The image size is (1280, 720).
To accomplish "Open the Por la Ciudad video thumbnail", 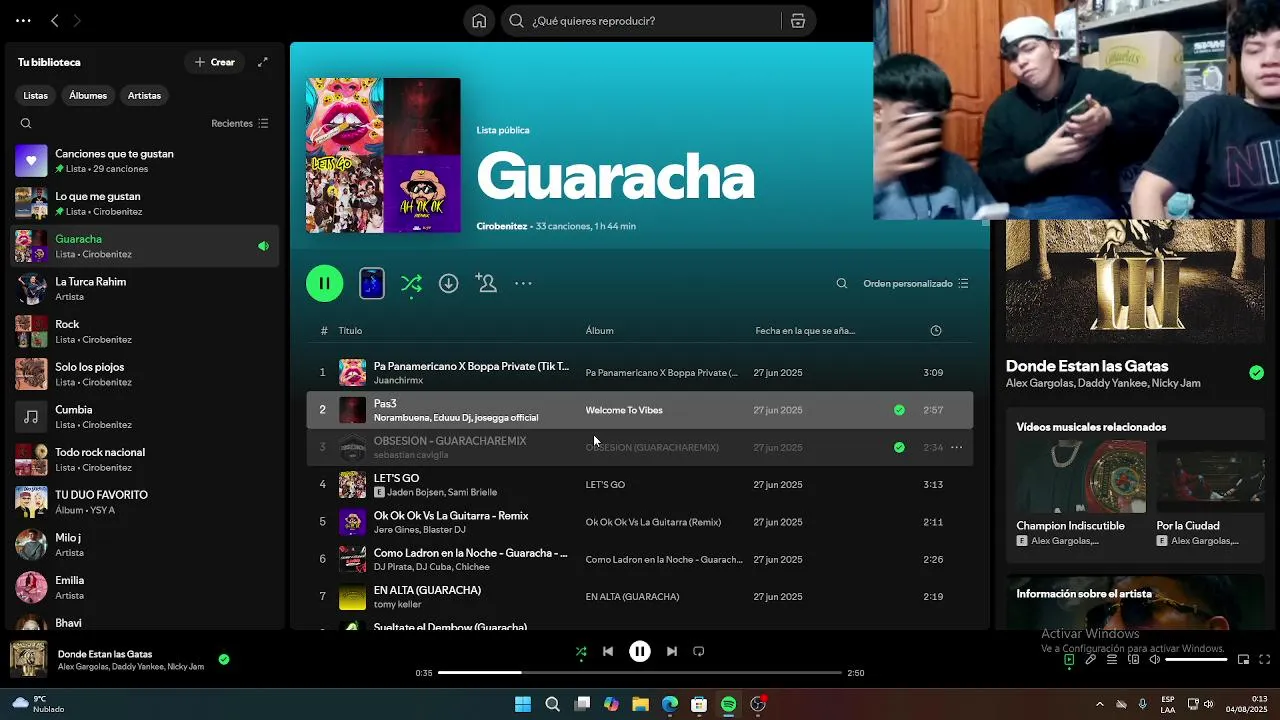I will [x=1211, y=476].
